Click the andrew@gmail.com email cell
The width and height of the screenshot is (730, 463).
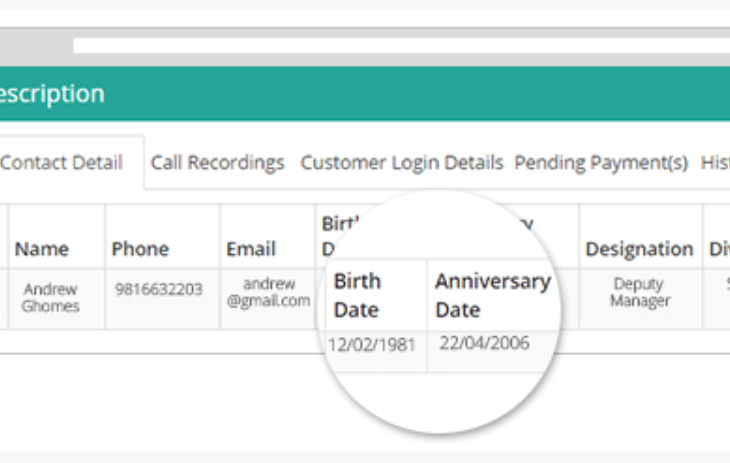coord(268,293)
